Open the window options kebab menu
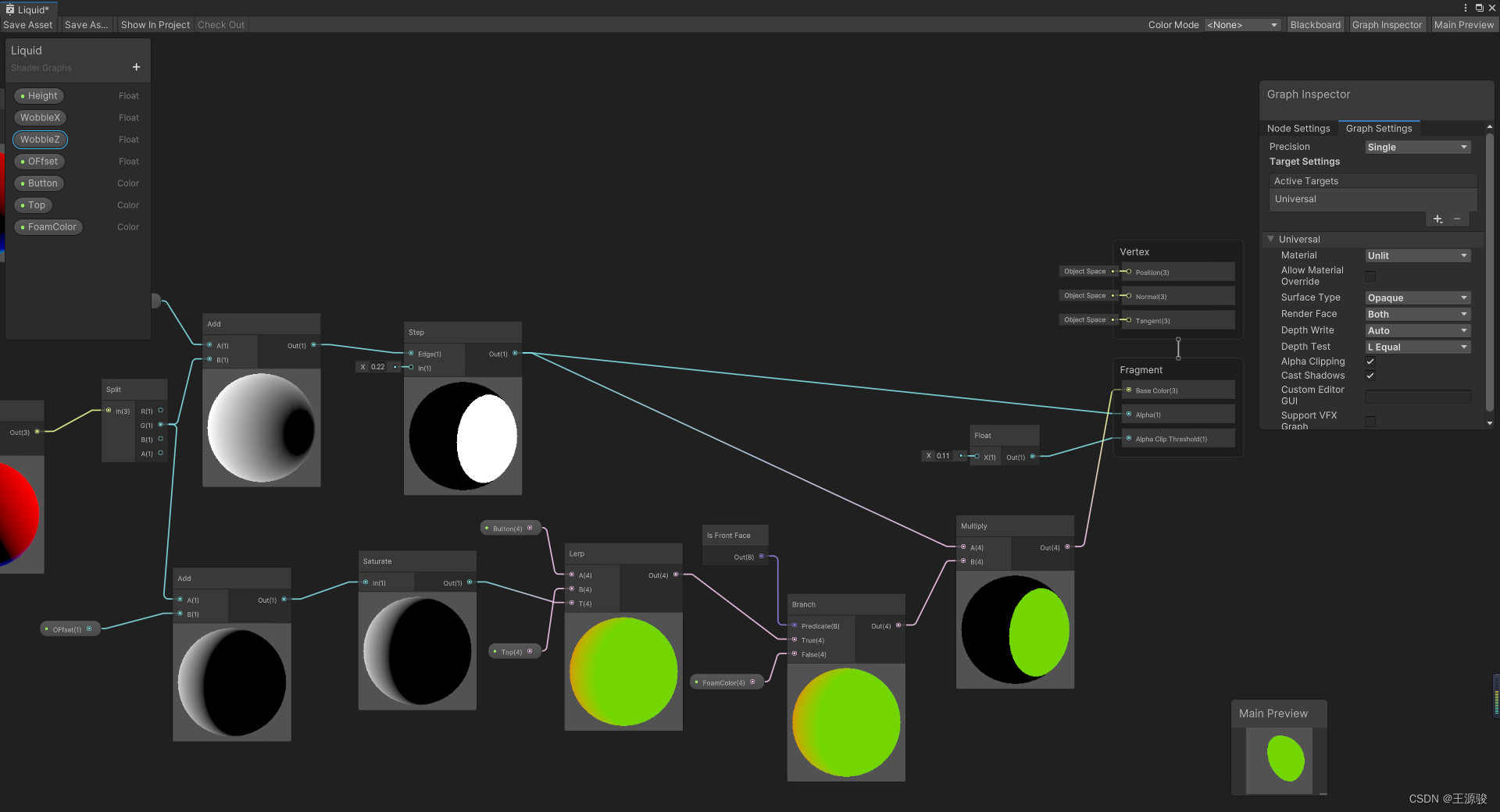 (x=1465, y=8)
